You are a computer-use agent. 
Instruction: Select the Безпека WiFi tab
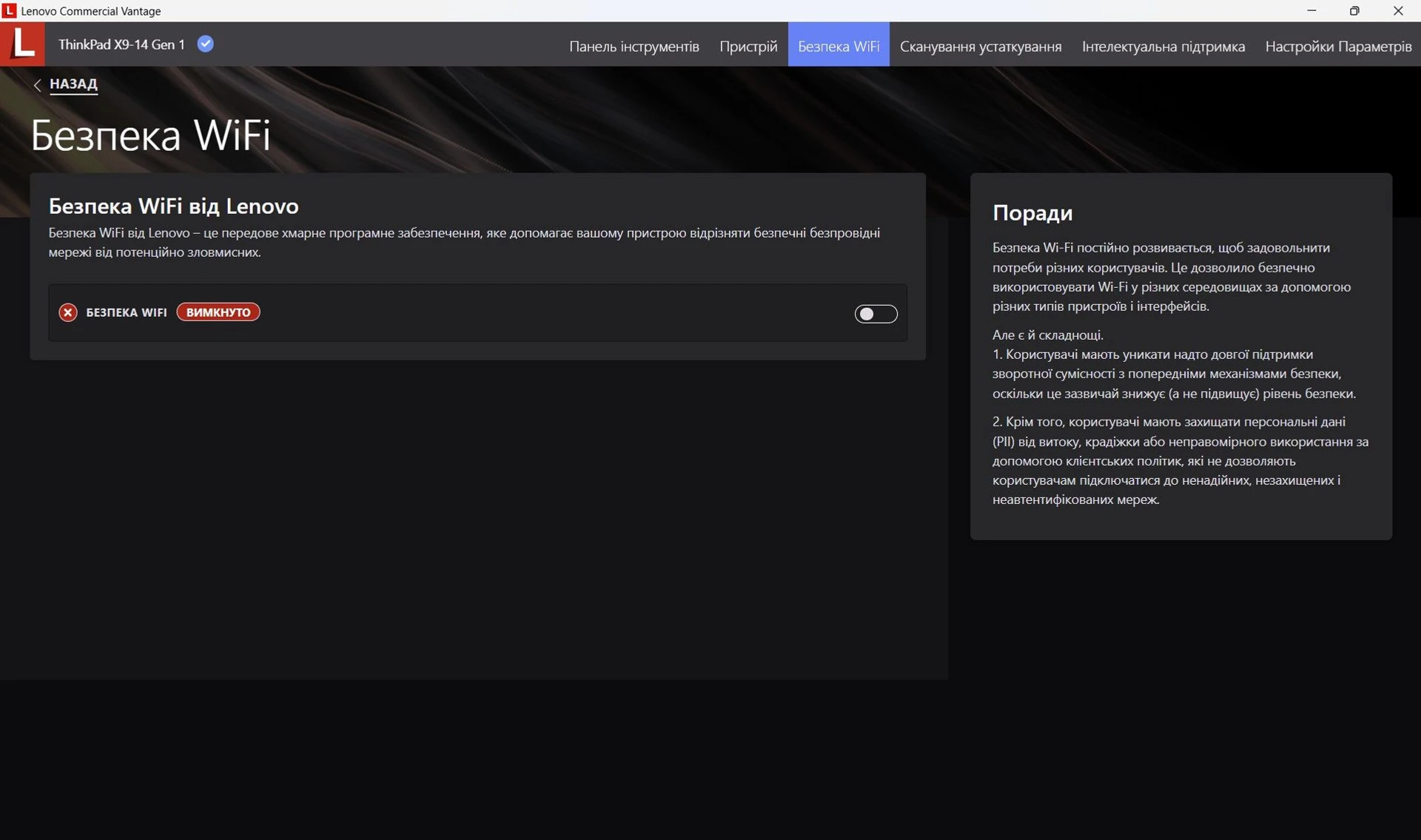[x=839, y=46]
